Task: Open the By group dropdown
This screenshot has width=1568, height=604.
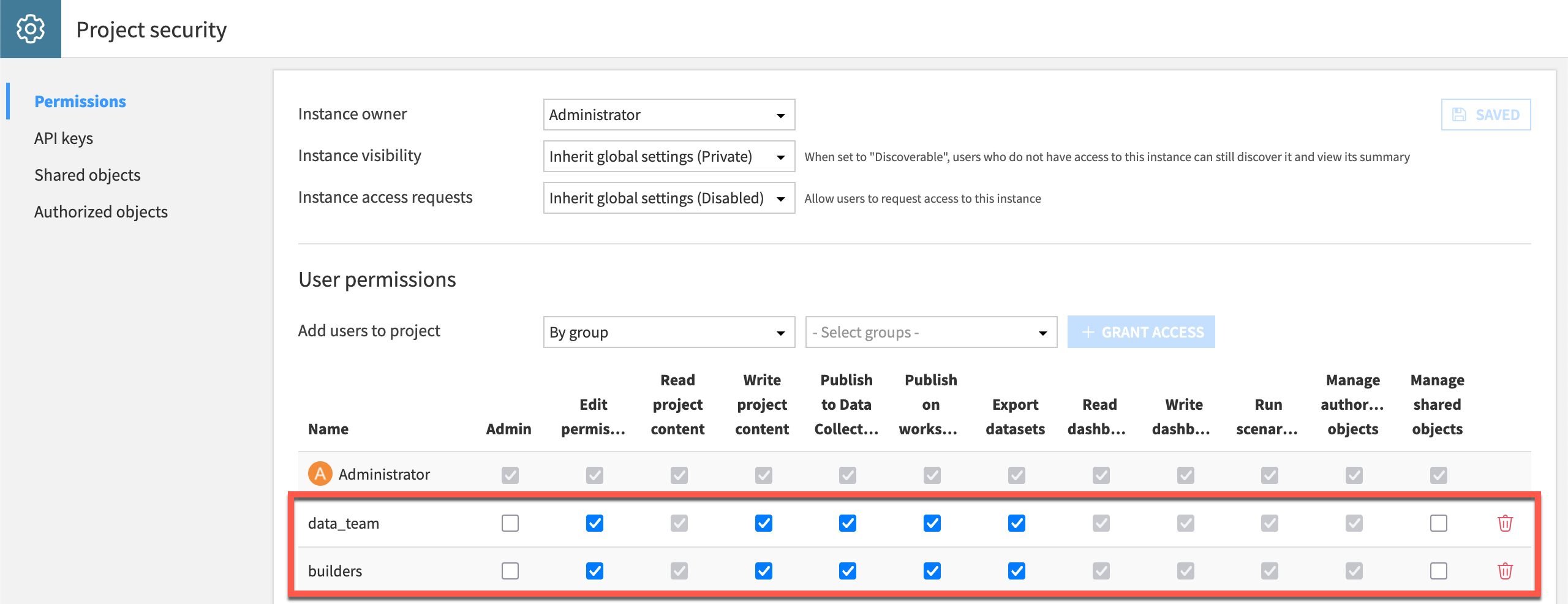Action: pos(669,332)
